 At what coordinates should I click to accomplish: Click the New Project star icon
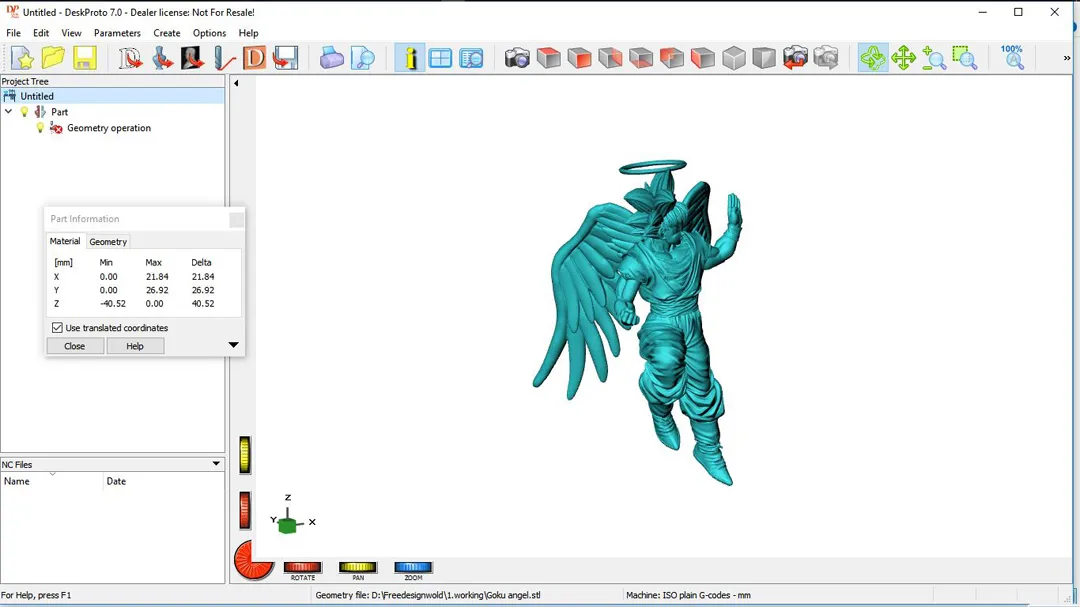pyautogui.click(x=22, y=58)
